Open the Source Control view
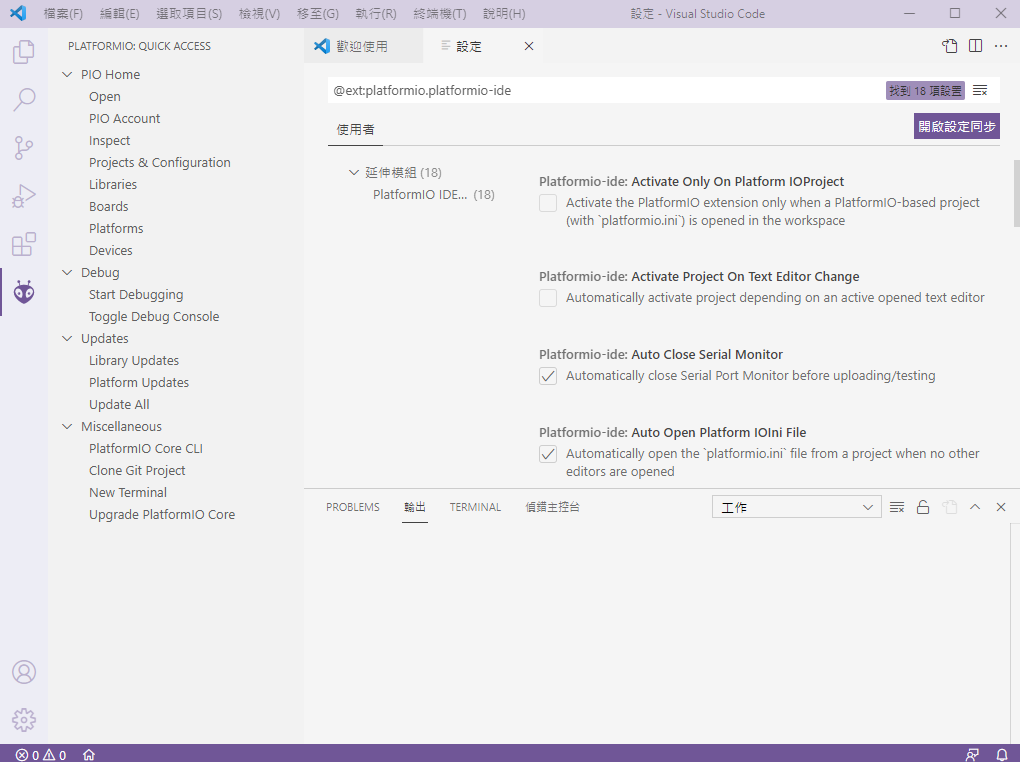1020x762 pixels. click(23, 148)
